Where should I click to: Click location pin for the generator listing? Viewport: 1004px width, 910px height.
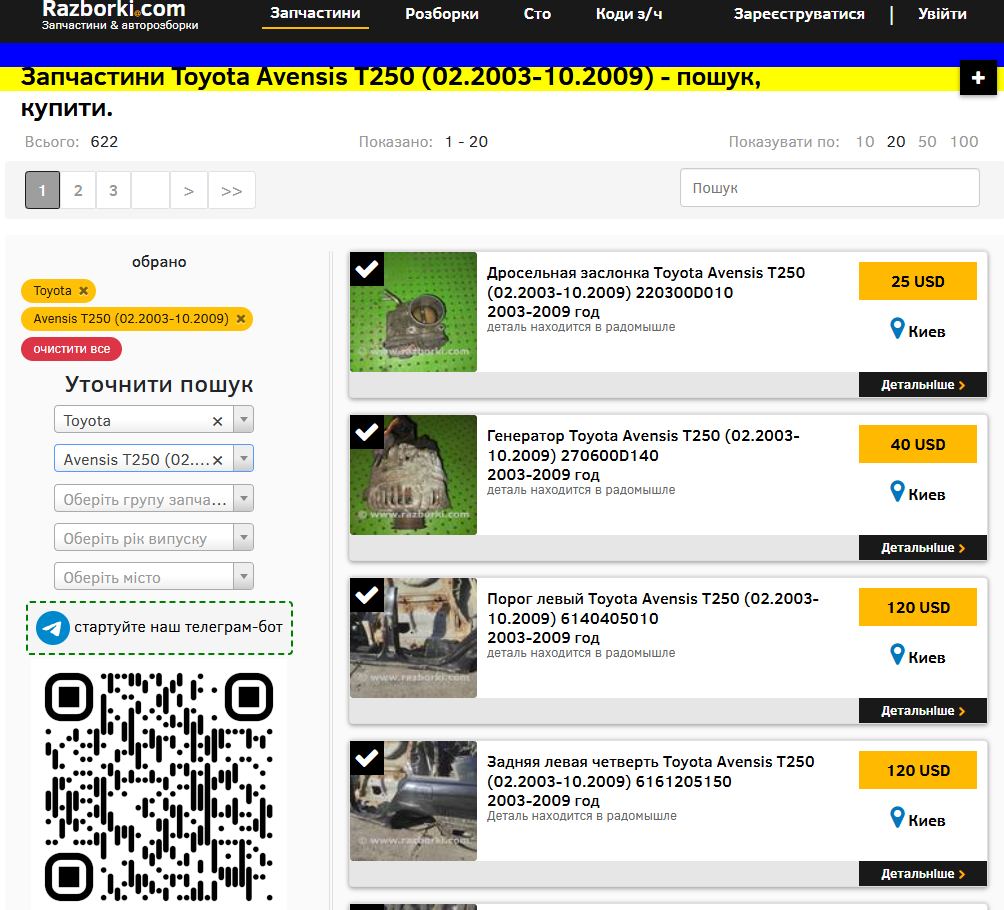897,492
